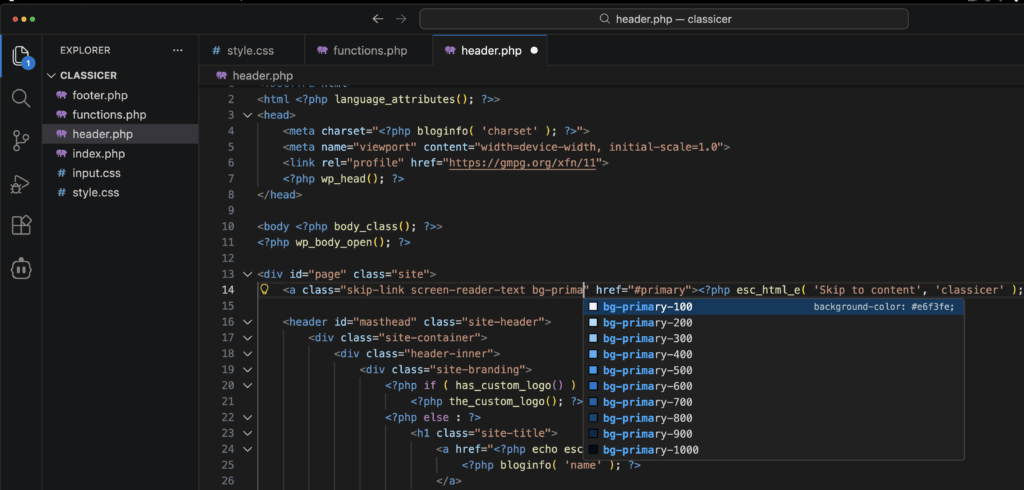Click the background-color: #e6f3fe detail text
Image resolution: width=1024 pixels, height=490 pixels.
click(886, 306)
